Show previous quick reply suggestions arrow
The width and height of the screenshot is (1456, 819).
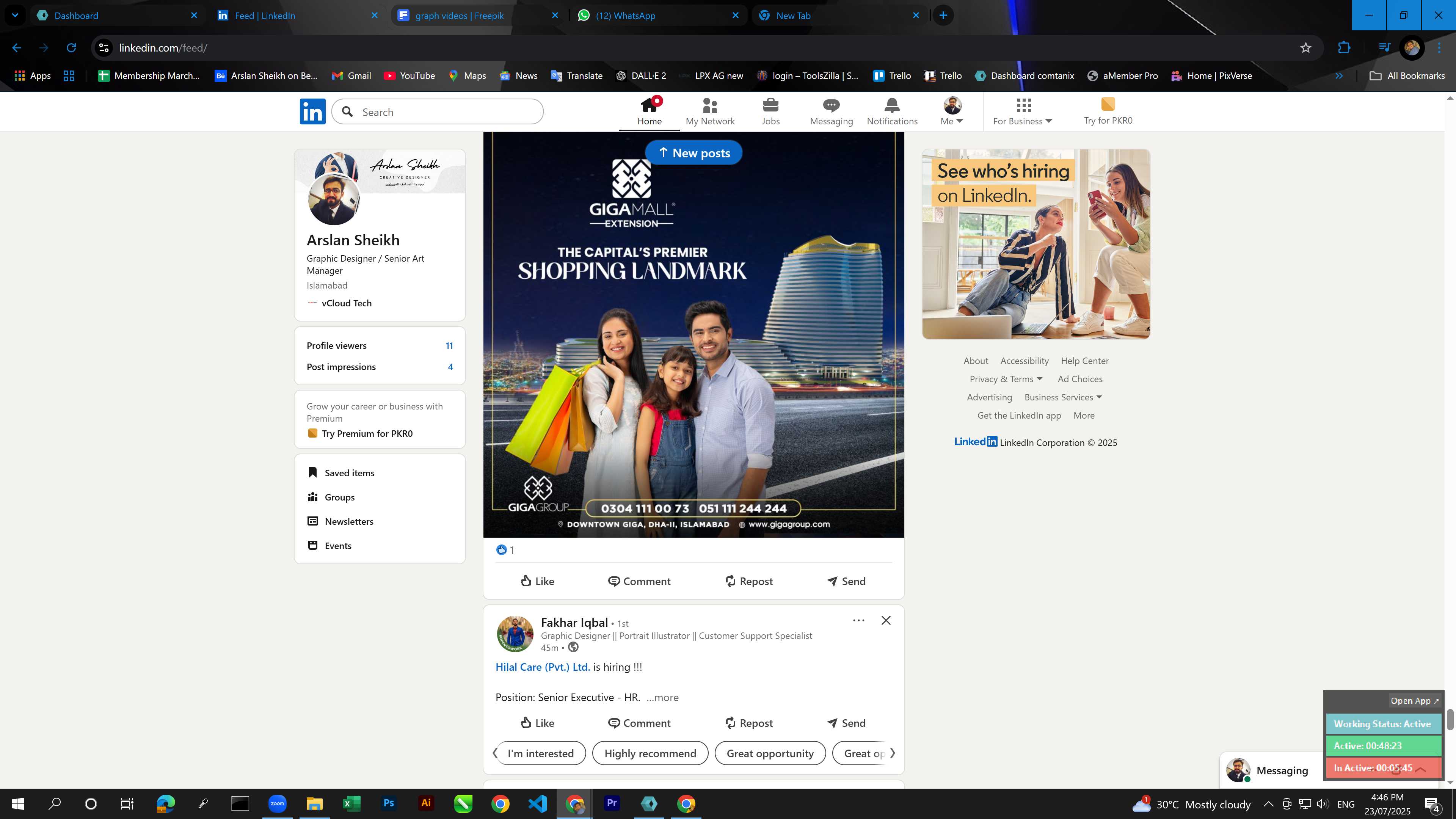[x=495, y=753]
